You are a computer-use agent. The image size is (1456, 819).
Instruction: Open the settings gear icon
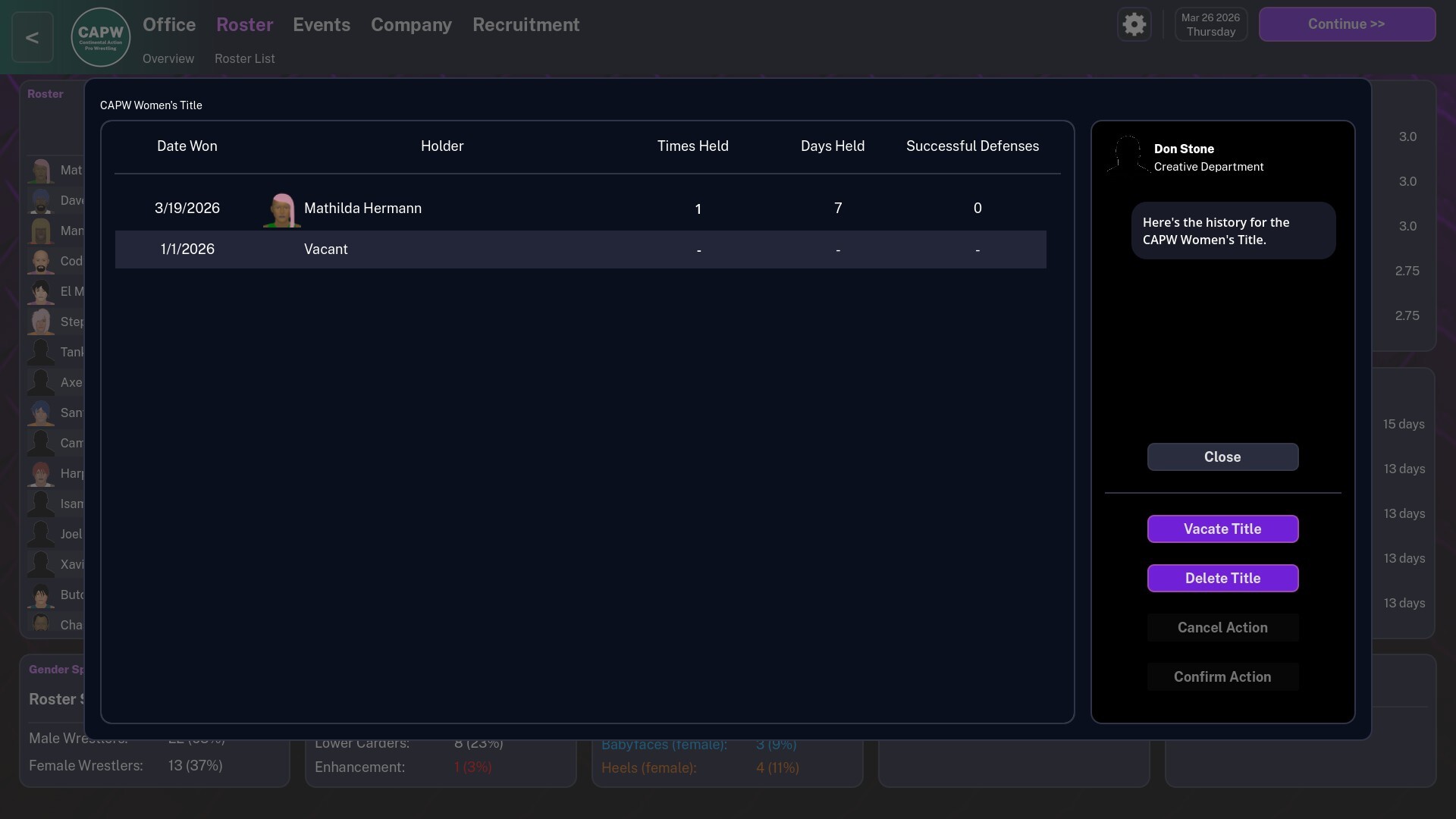point(1134,25)
